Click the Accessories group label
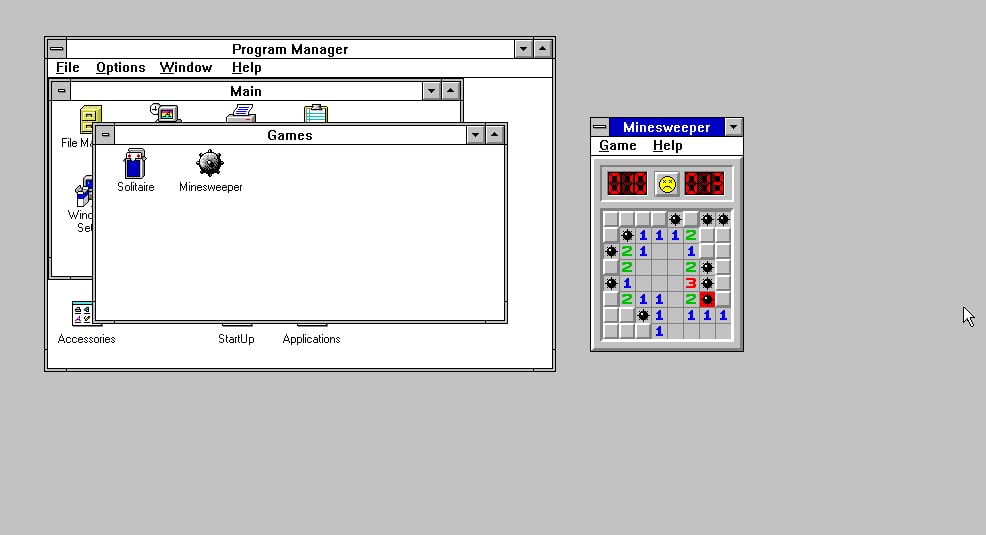The width and height of the screenshot is (986, 535). point(86,339)
